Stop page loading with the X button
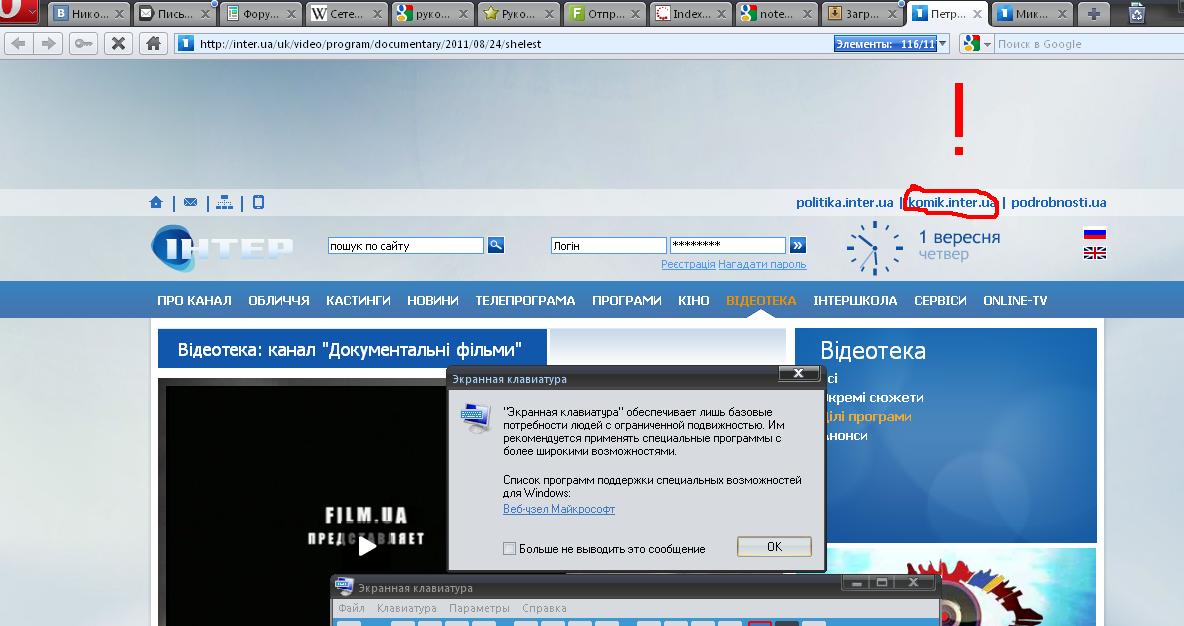The height and width of the screenshot is (626, 1184). coord(118,44)
